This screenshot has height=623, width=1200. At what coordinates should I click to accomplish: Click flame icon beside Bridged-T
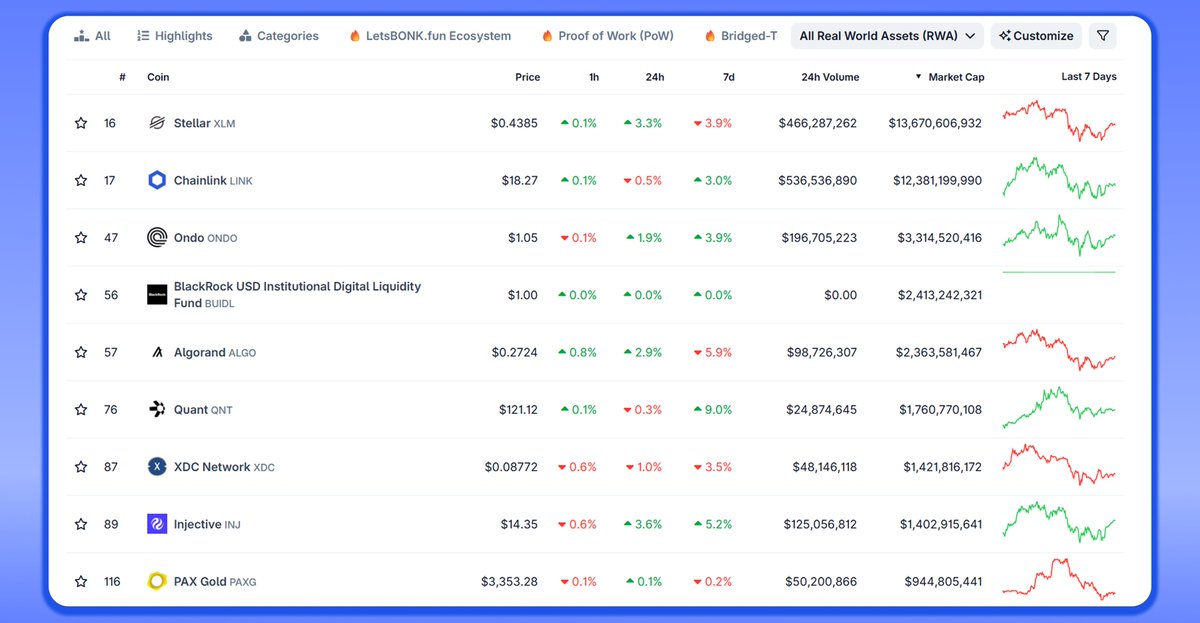pyautogui.click(x=710, y=36)
